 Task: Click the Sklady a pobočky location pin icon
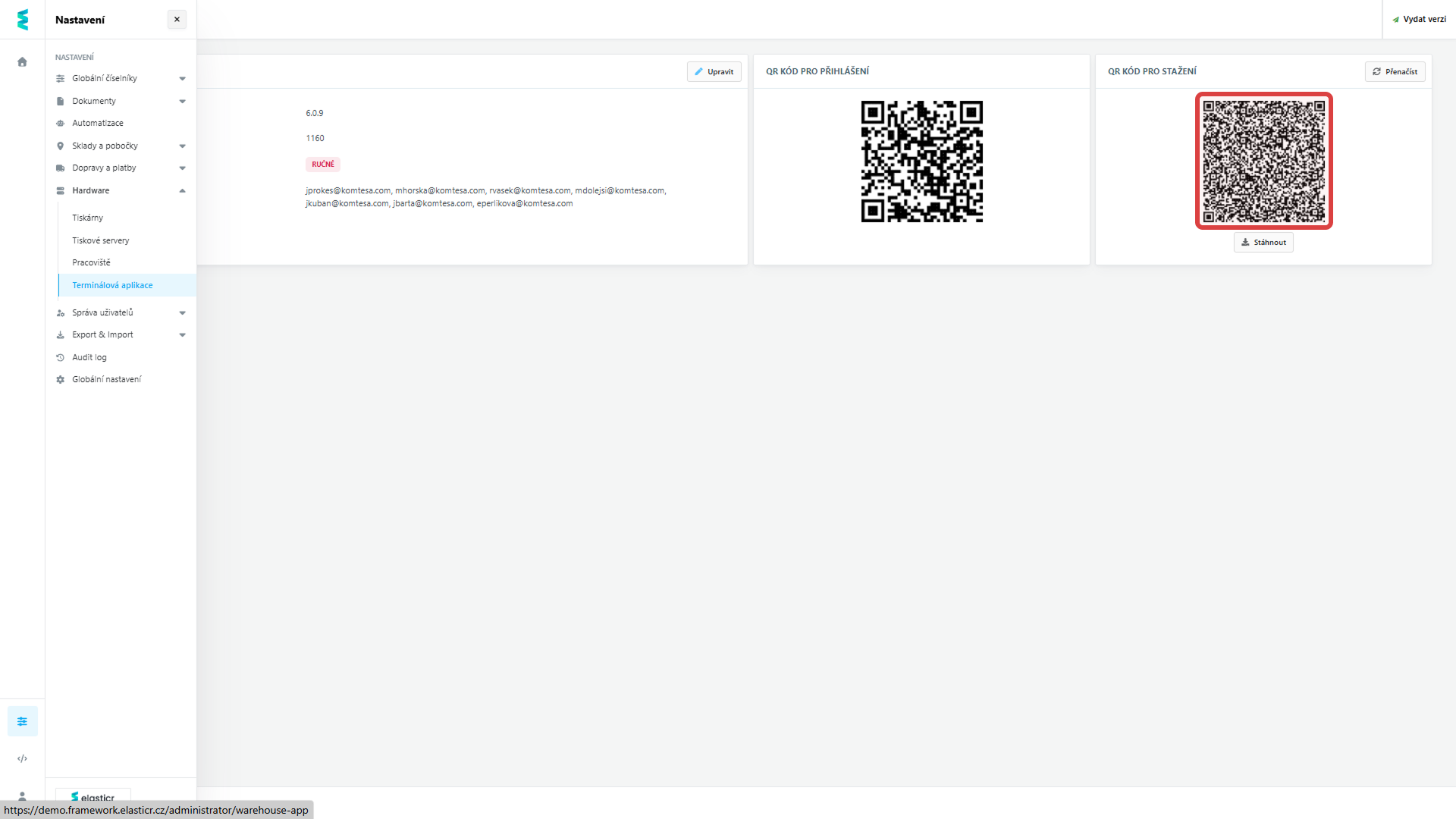[60, 146]
